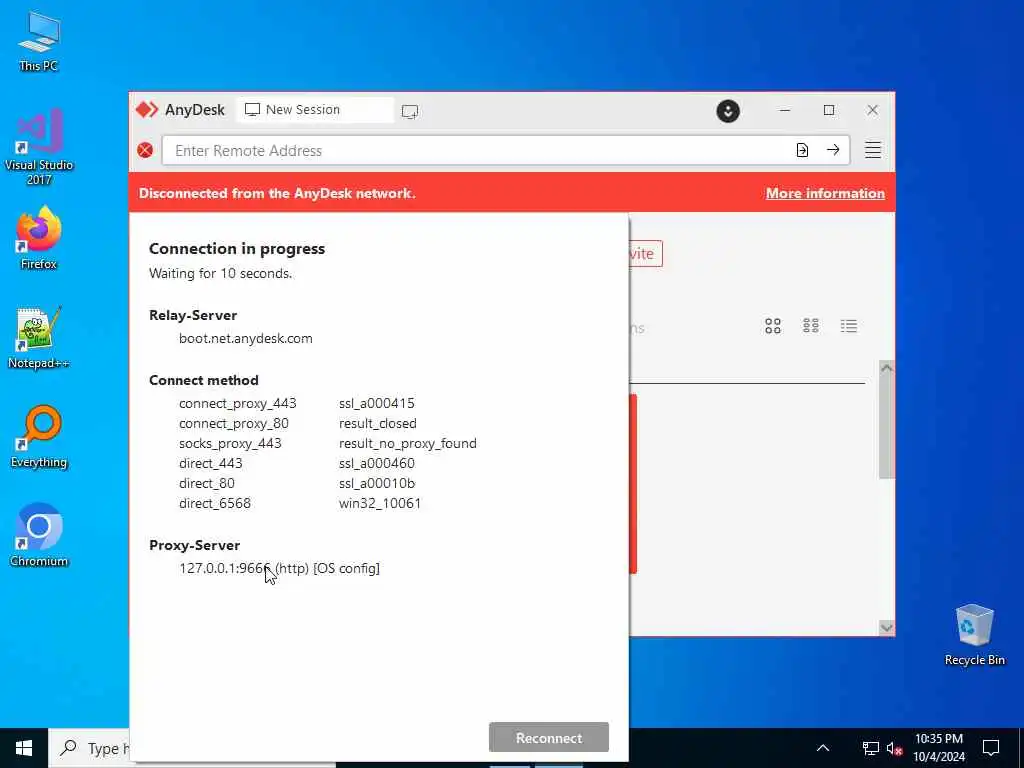Click the scrollbar up arrow in AnyDesk
Image resolution: width=1024 pixels, height=768 pixels.
click(x=886, y=368)
